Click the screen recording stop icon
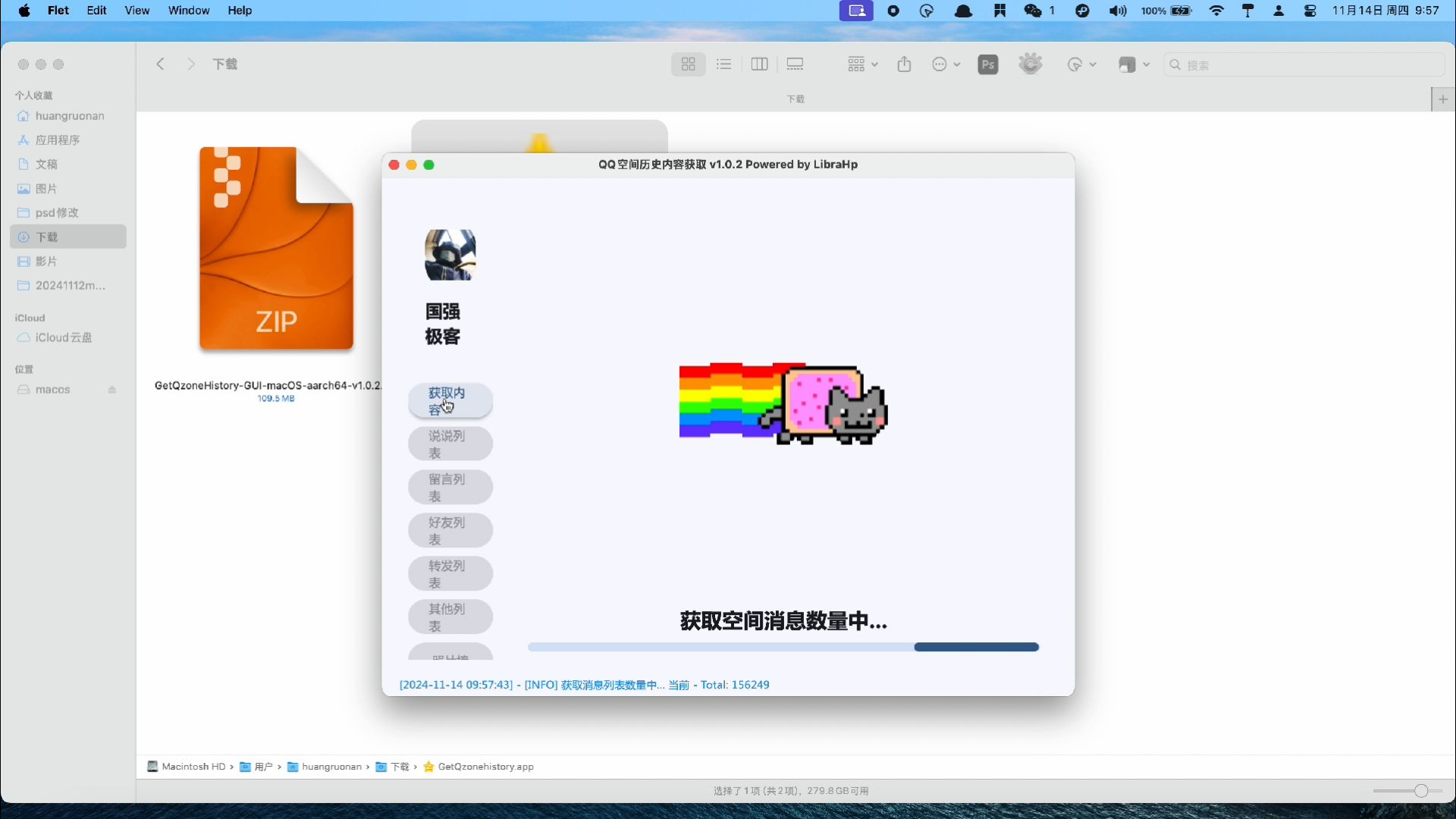 click(893, 11)
